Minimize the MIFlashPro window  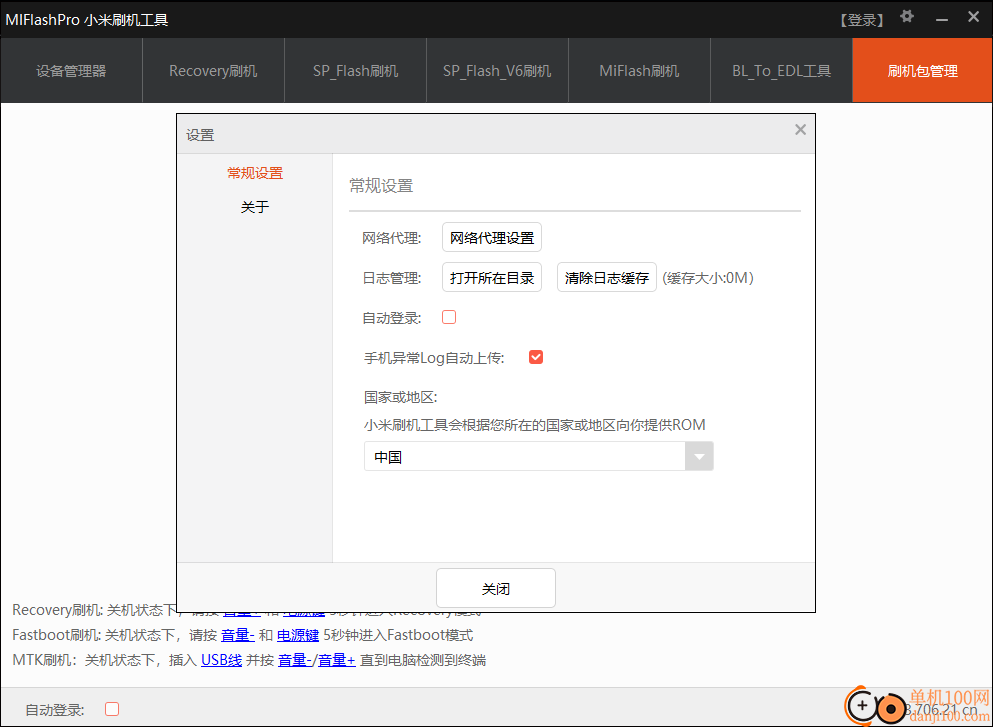pos(942,19)
